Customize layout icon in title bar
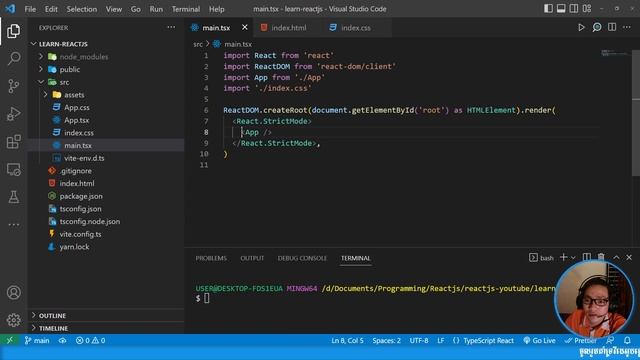This screenshot has width=640, height=360. click(x=587, y=9)
